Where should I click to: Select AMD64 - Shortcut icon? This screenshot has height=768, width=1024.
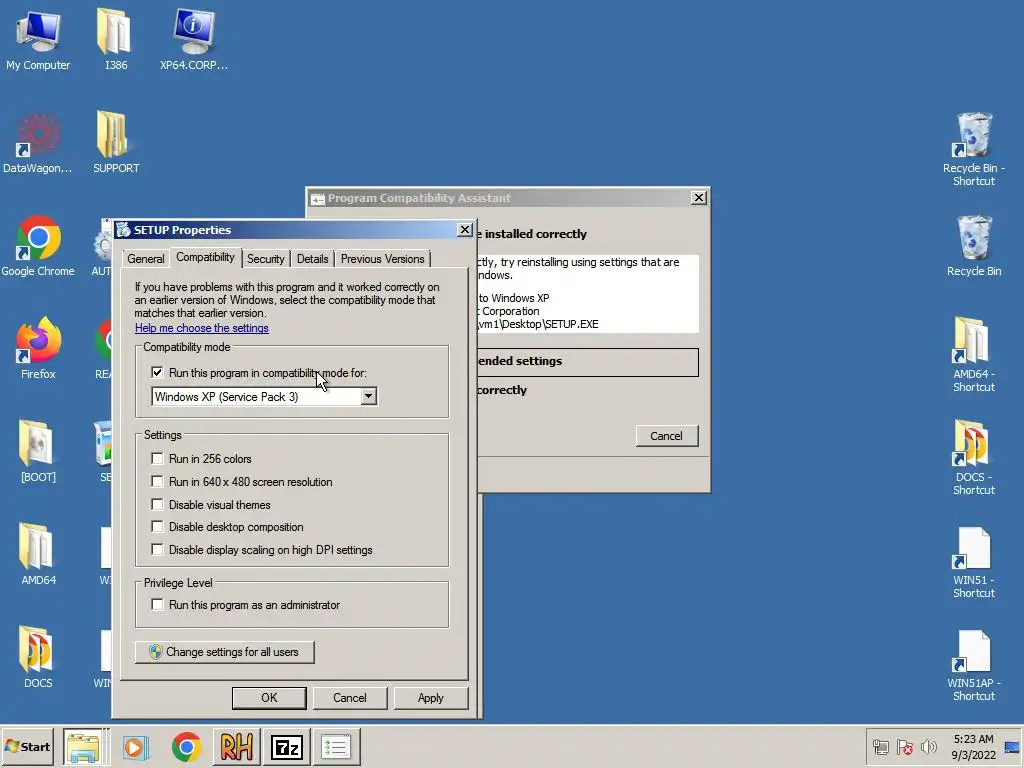974,355
